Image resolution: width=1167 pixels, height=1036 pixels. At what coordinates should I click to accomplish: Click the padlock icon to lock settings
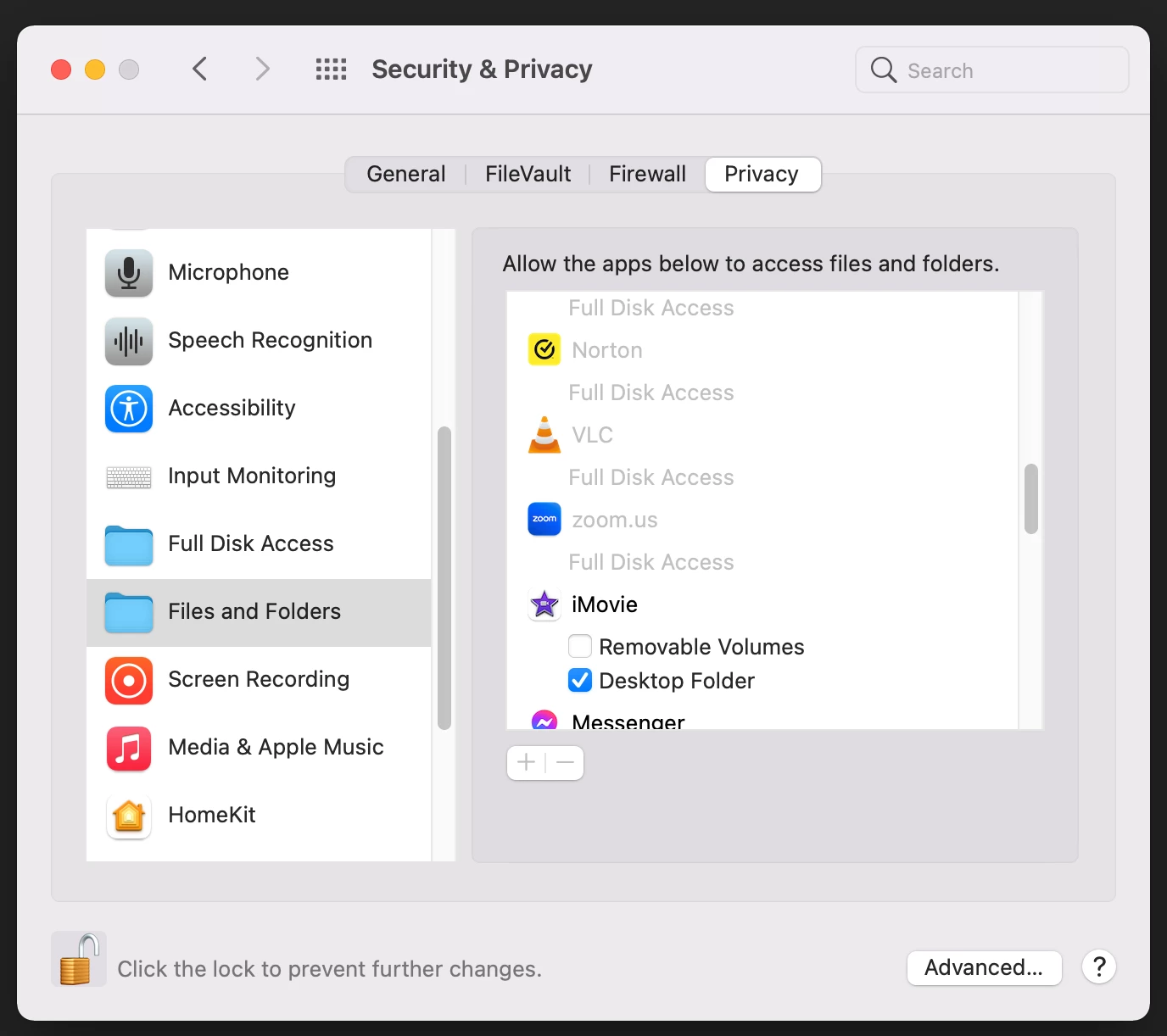(79, 959)
